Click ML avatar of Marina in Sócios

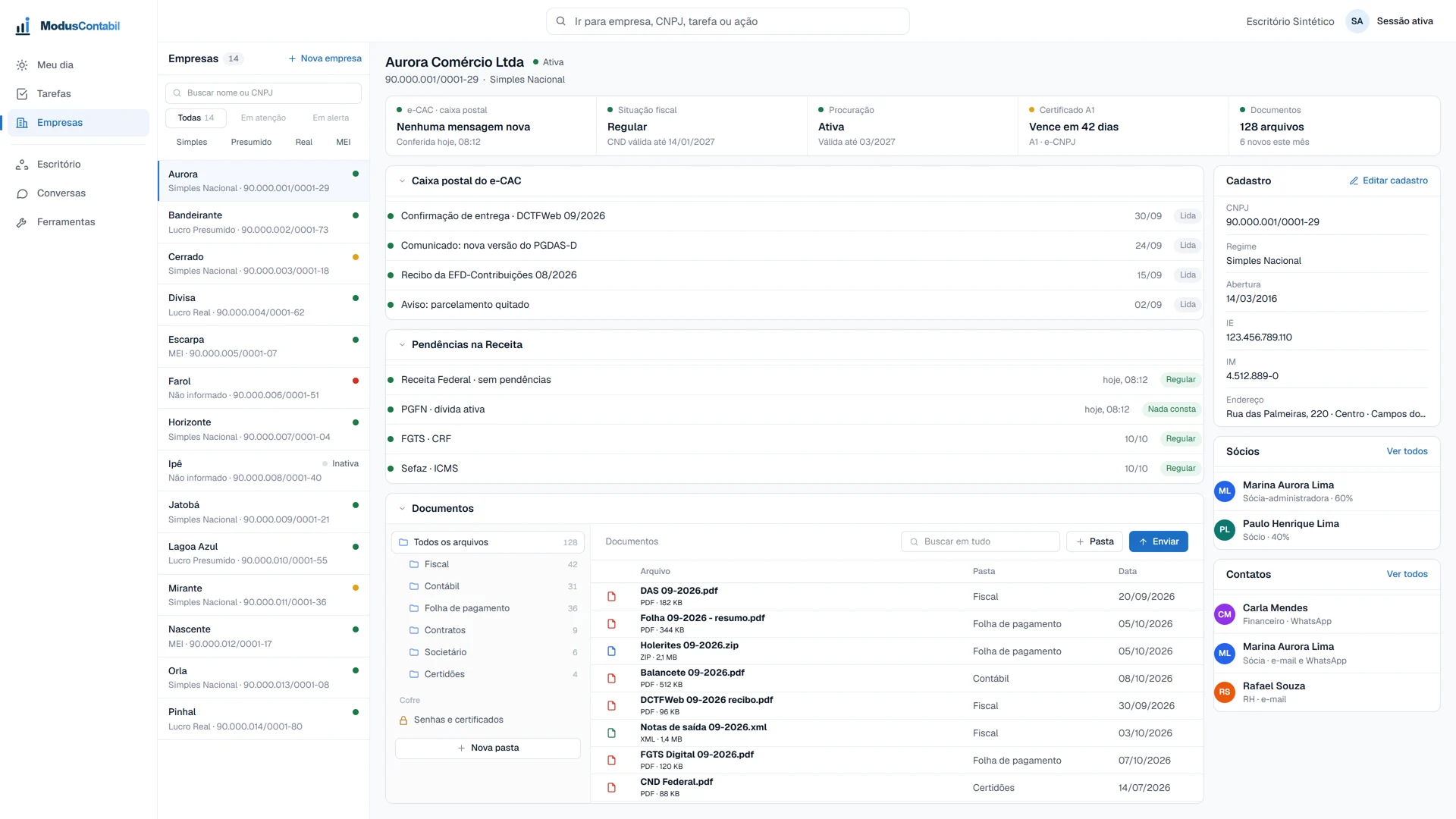pyautogui.click(x=1225, y=491)
